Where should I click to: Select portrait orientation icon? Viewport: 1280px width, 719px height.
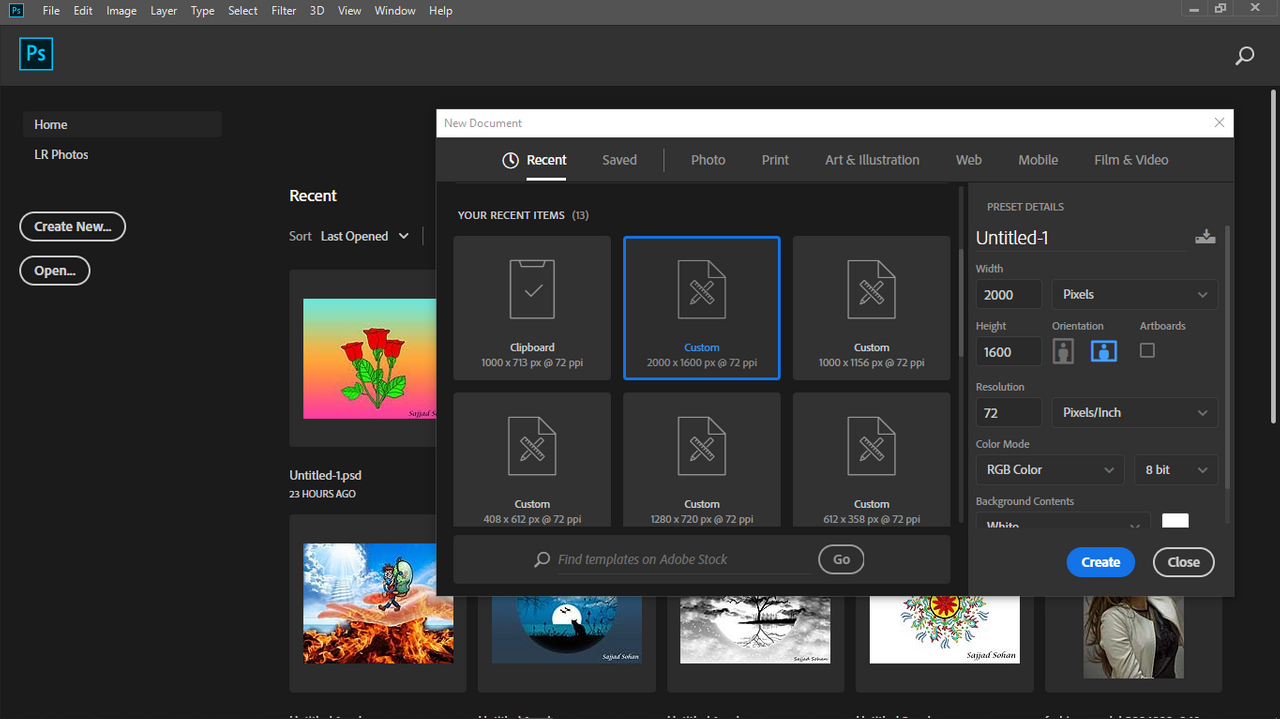point(1063,351)
